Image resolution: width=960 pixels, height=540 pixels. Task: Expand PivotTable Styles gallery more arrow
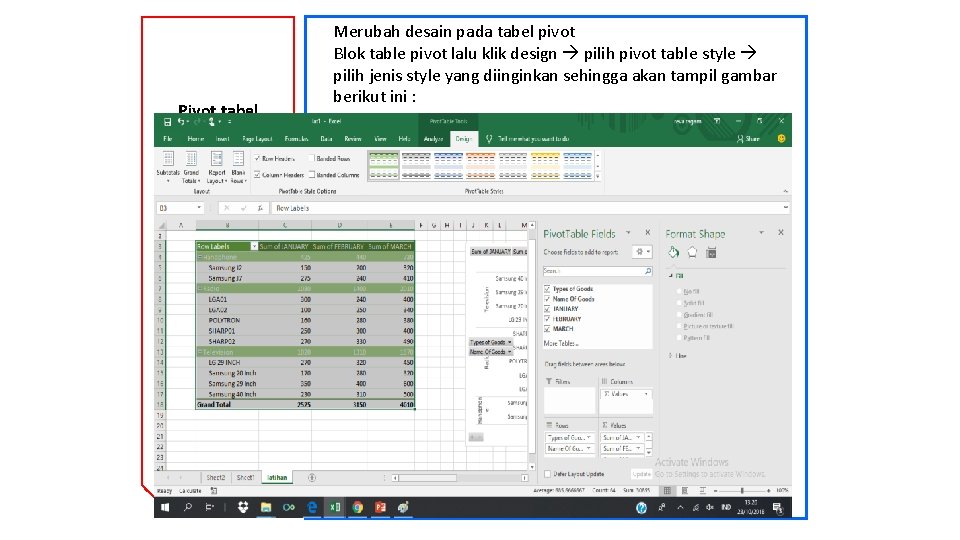click(598, 177)
